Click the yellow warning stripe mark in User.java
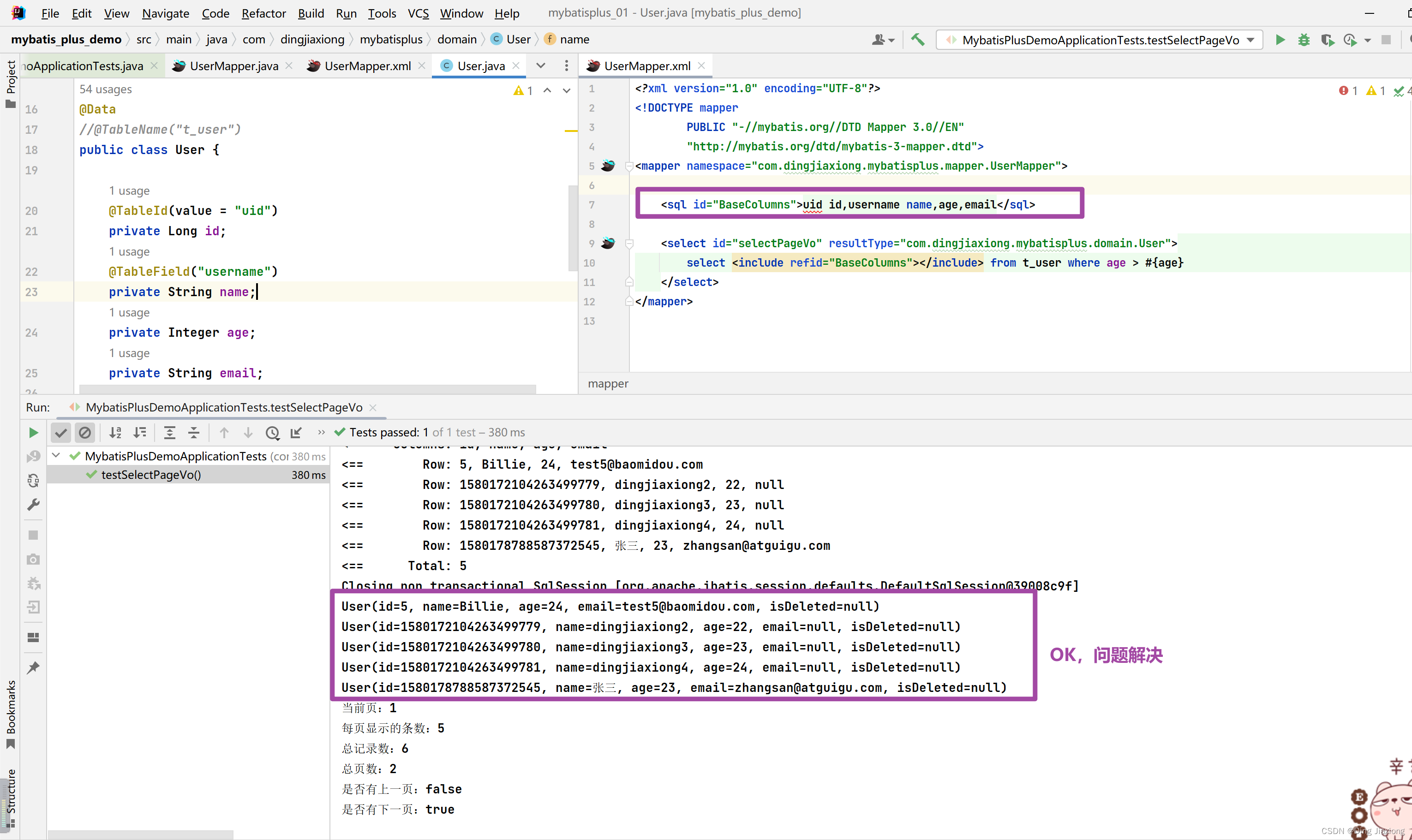The height and width of the screenshot is (840, 1412). 570,131
